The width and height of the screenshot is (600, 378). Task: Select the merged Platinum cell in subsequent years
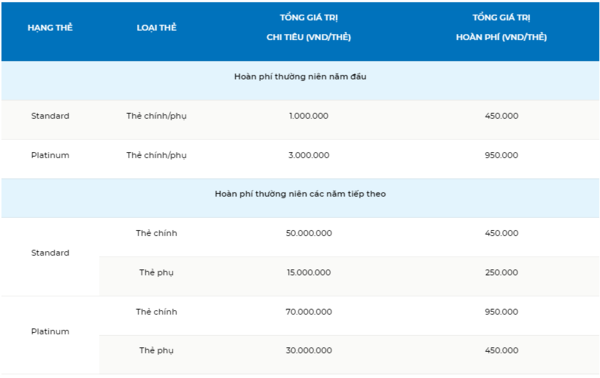(x=50, y=331)
